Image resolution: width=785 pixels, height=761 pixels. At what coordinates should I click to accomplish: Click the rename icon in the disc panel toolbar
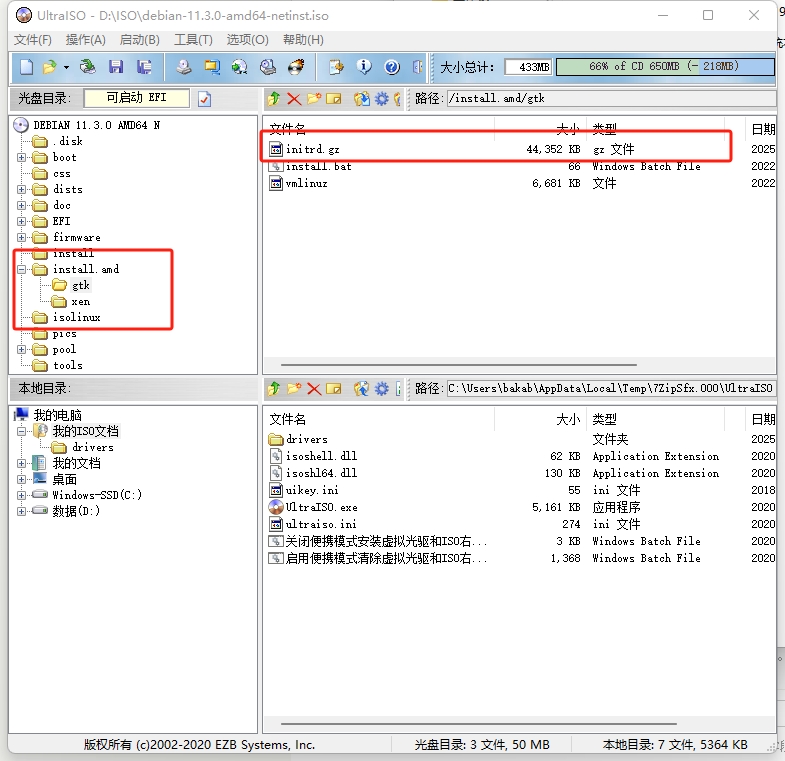coord(334,99)
